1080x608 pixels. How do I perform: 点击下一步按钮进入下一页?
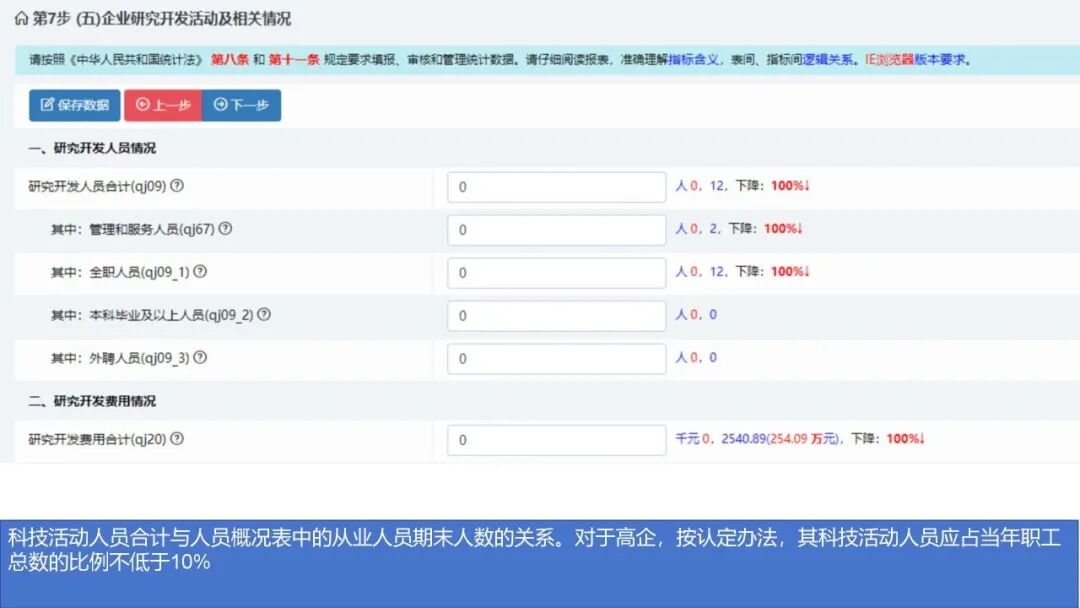pyautogui.click(x=243, y=103)
